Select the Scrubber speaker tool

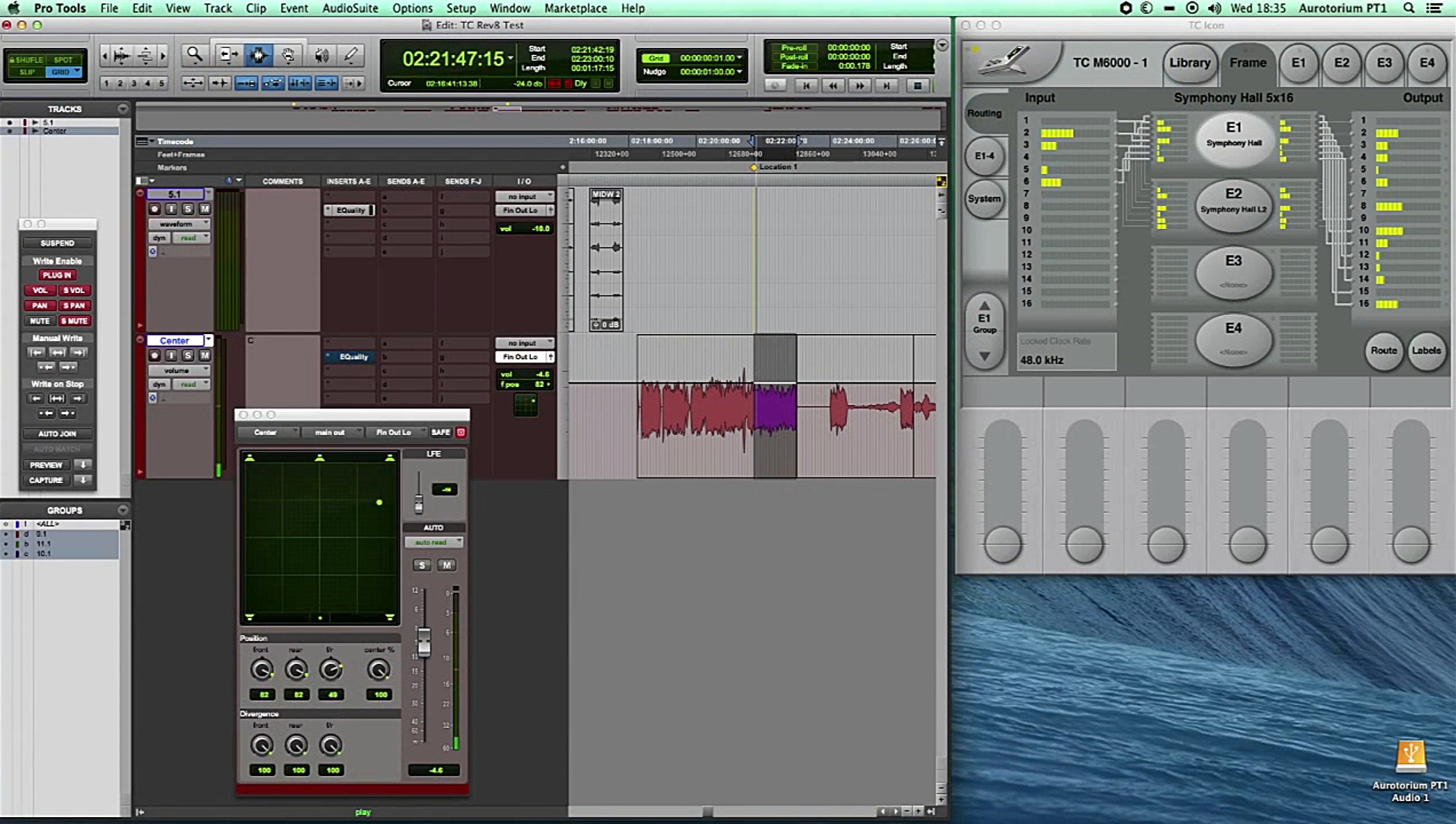coord(321,54)
